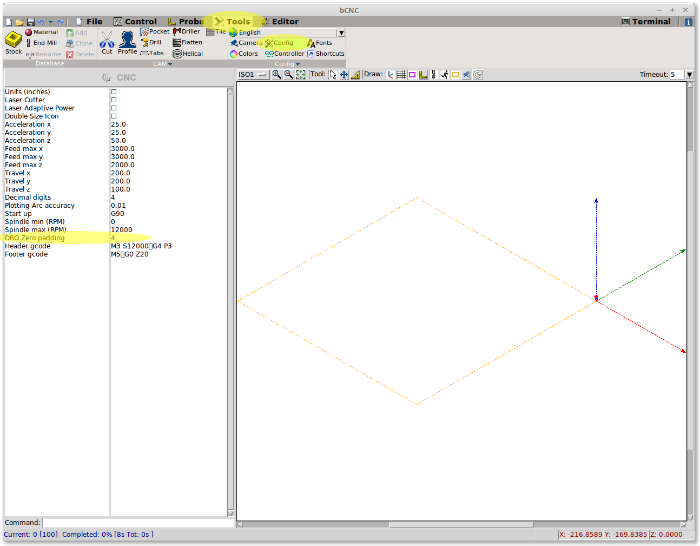Open Controller configuration

pos(284,54)
